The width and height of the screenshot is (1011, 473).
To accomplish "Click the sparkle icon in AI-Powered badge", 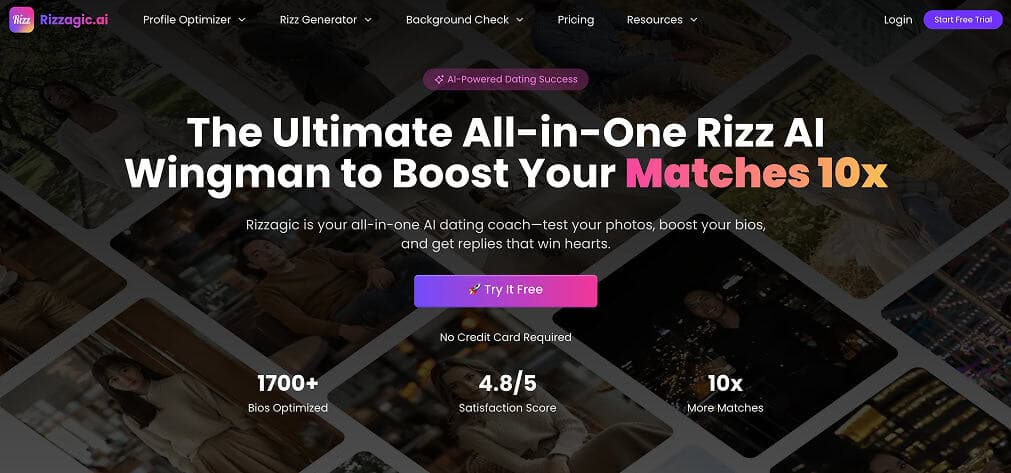I will [x=439, y=79].
